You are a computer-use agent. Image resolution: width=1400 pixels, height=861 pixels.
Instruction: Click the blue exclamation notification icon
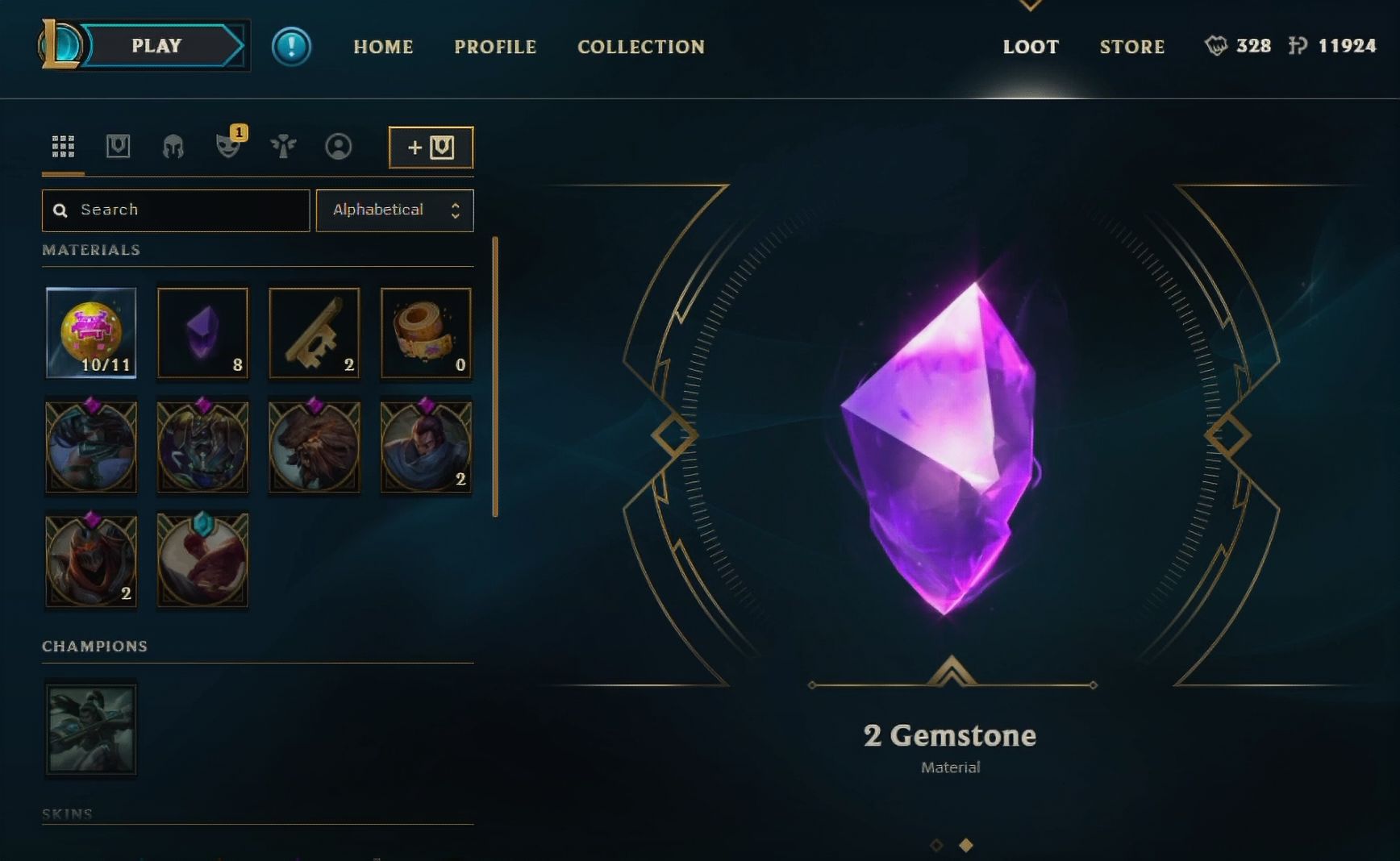pos(291,46)
